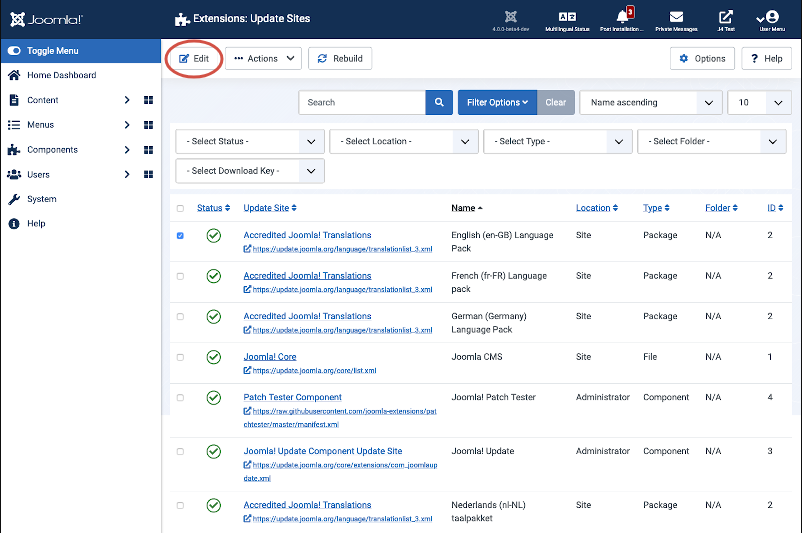
Task: Click the Rebuild button
Action: 340,59
